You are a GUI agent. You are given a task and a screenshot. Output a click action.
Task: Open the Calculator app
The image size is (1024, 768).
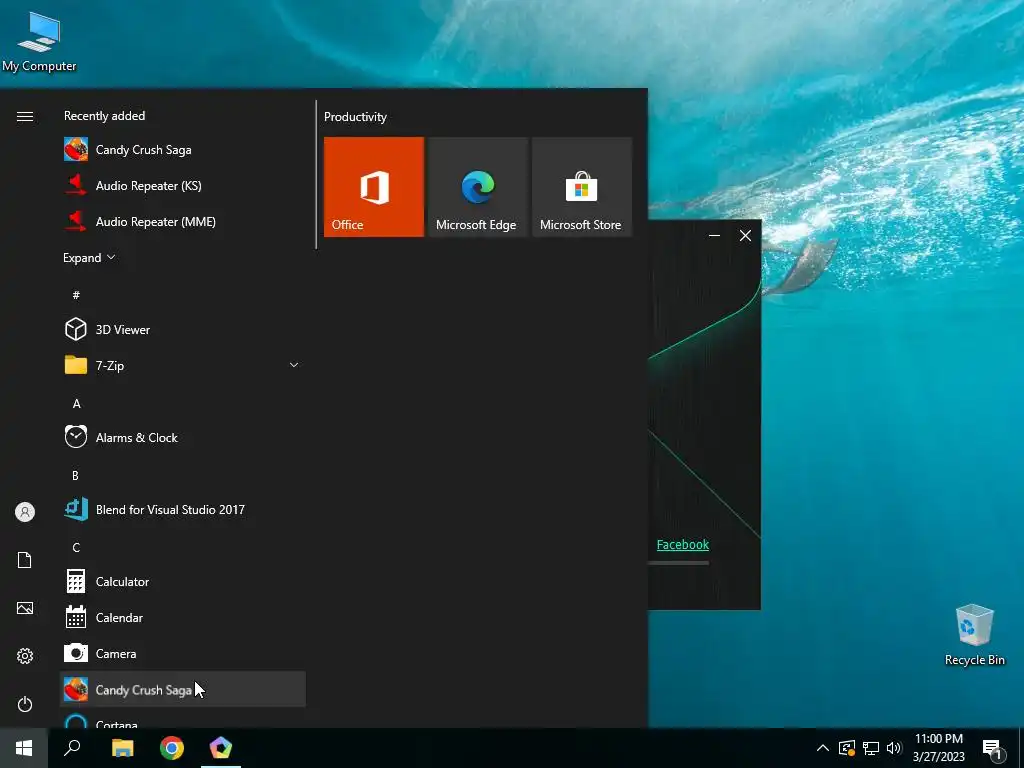coord(183,581)
